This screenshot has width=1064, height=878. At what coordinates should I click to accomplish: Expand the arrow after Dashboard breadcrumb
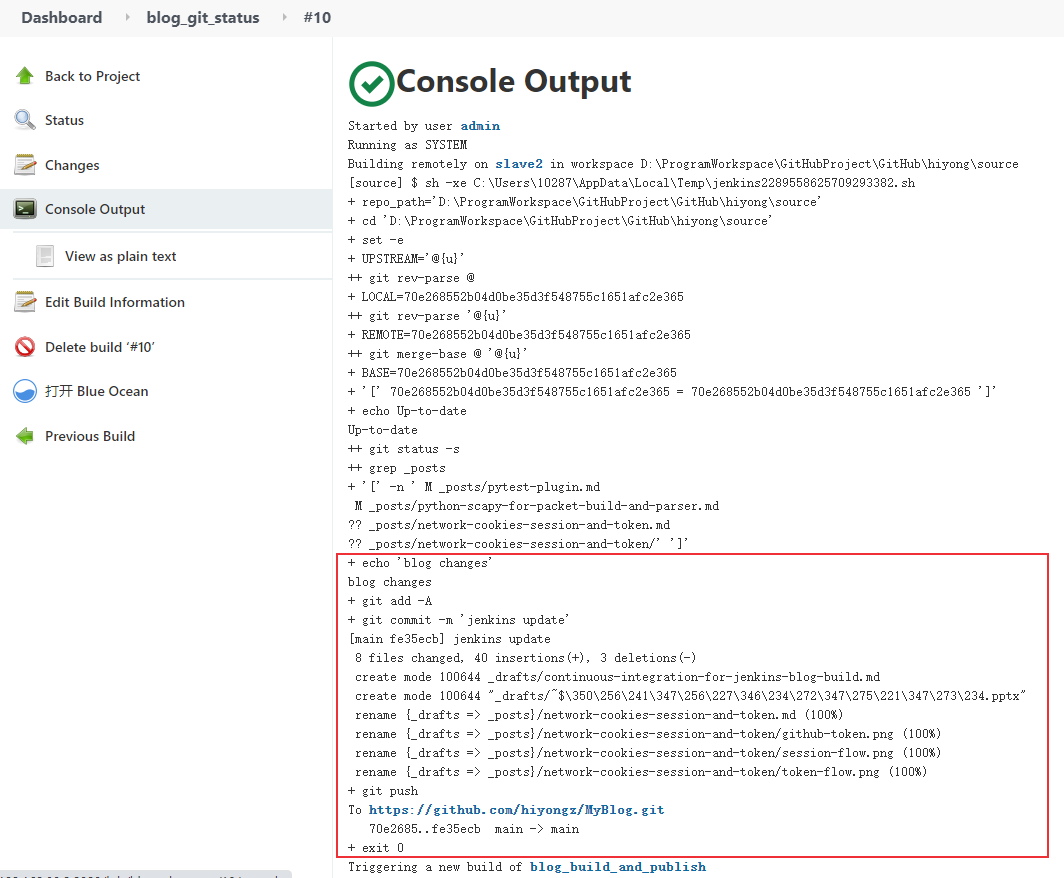(127, 18)
